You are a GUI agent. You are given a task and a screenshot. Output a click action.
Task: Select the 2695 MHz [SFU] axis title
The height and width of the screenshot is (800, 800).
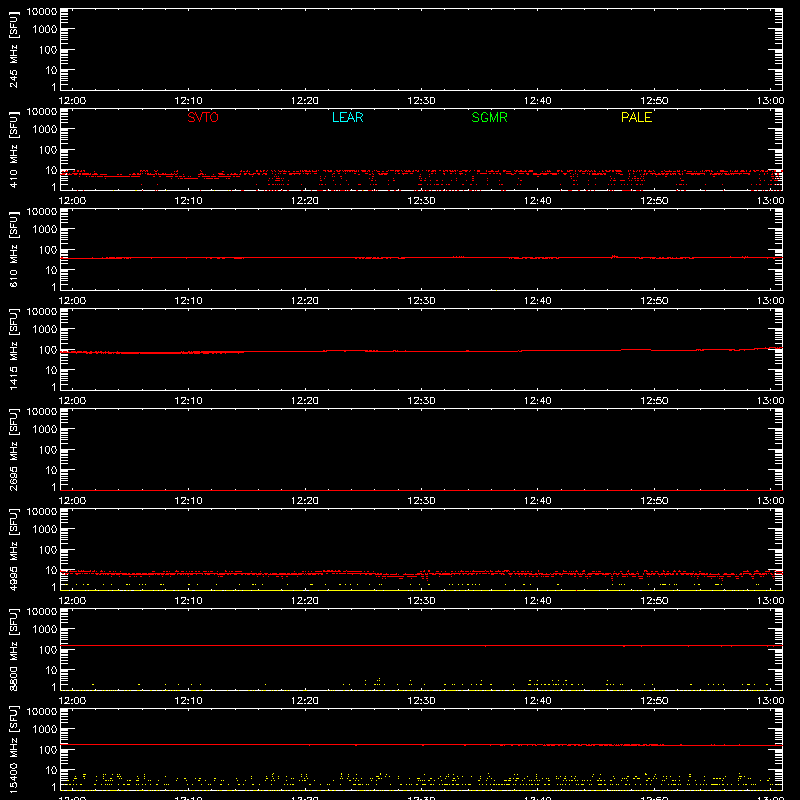pyautogui.click(x=13, y=449)
